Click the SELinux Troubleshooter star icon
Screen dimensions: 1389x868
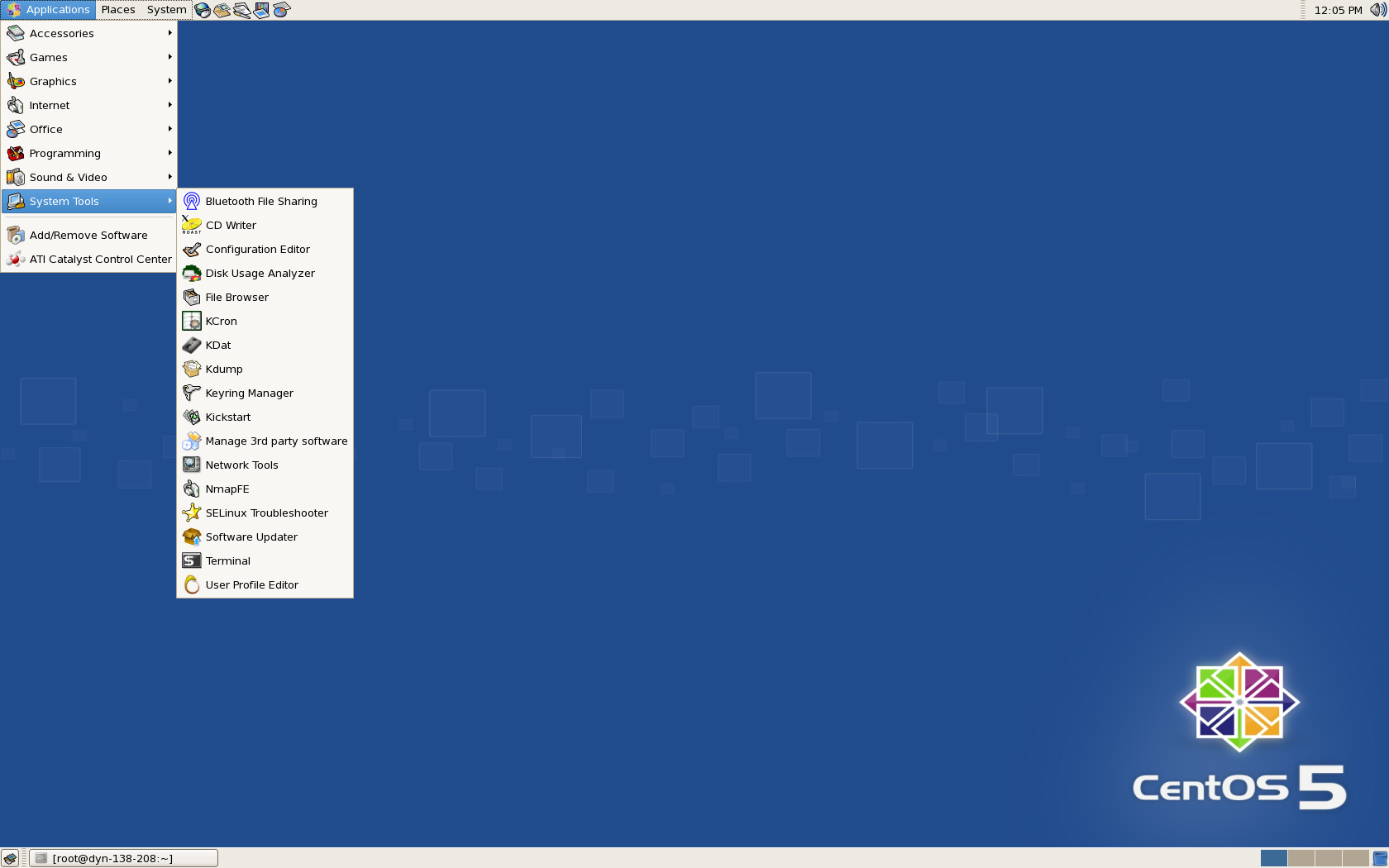tap(192, 513)
